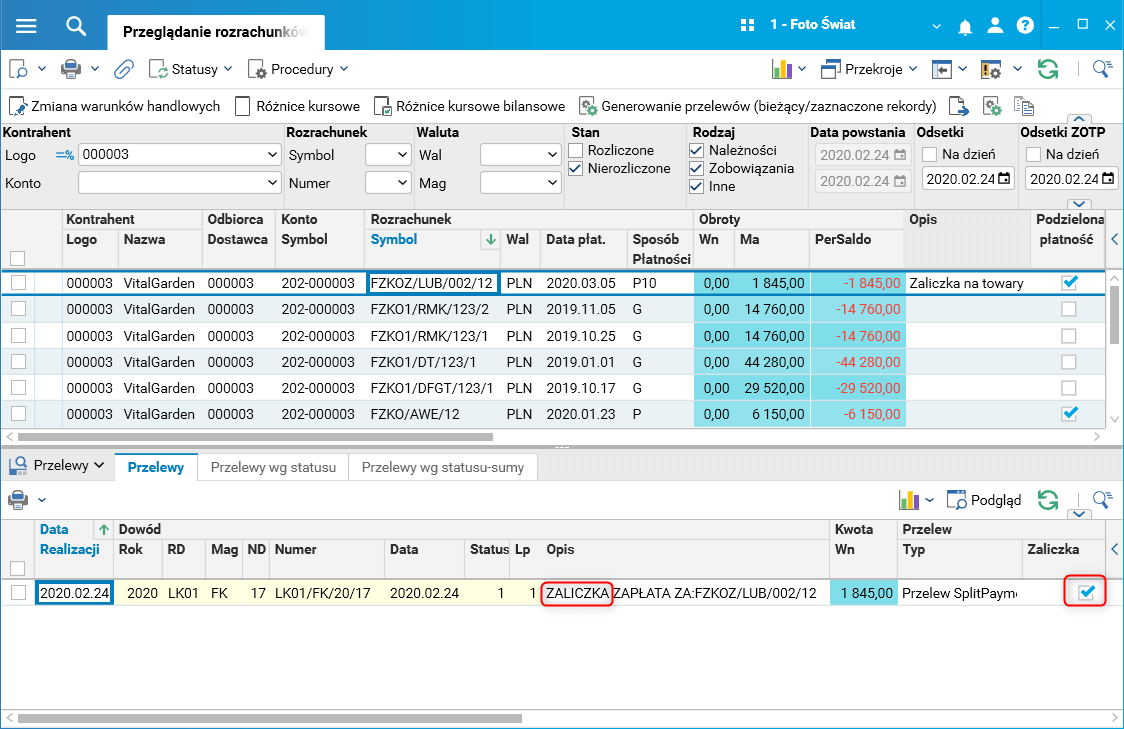Click the help question mark icon
The height and width of the screenshot is (729, 1124).
tap(1025, 25)
